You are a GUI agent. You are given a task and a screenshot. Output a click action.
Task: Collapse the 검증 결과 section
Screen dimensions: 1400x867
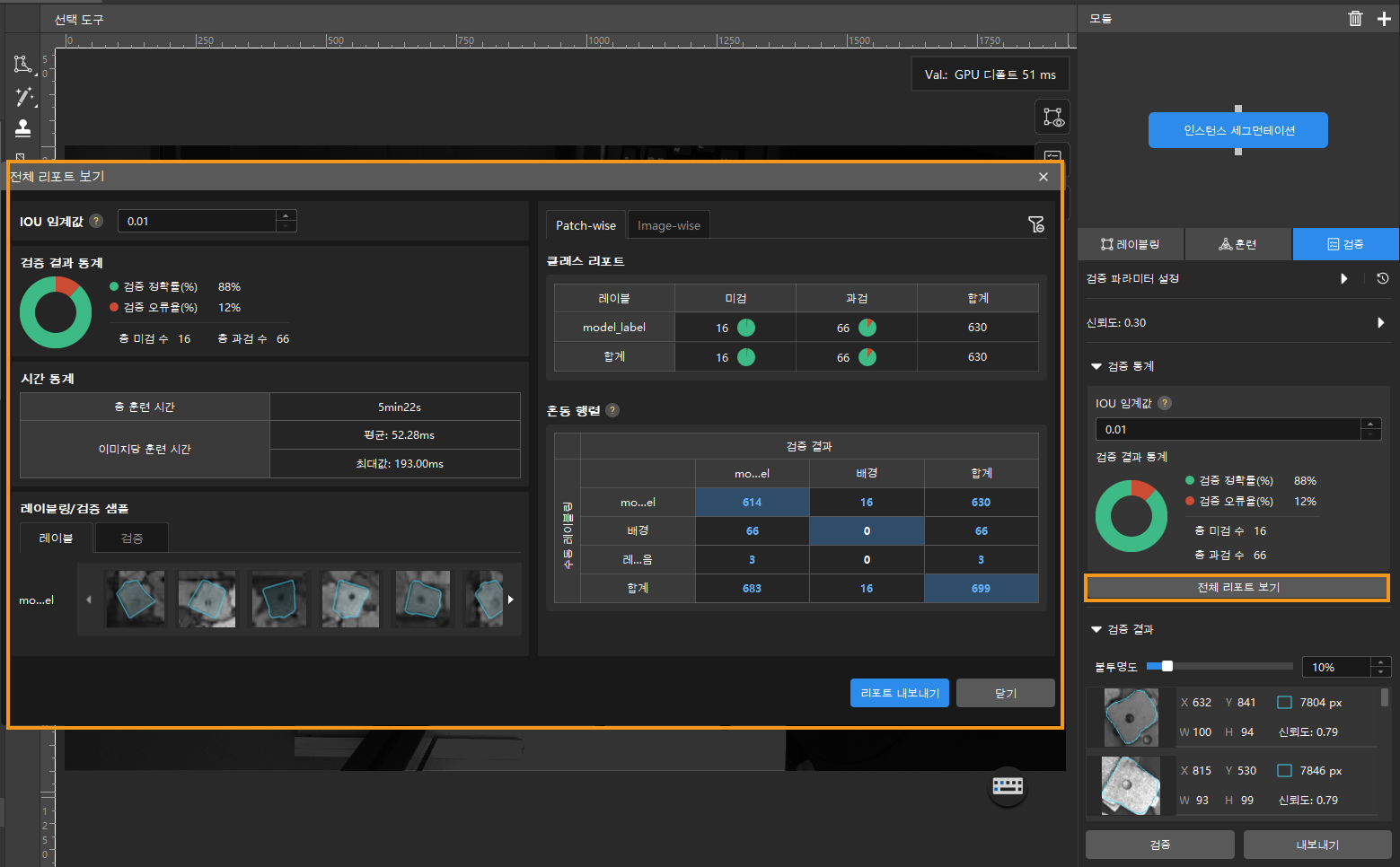click(x=1096, y=629)
